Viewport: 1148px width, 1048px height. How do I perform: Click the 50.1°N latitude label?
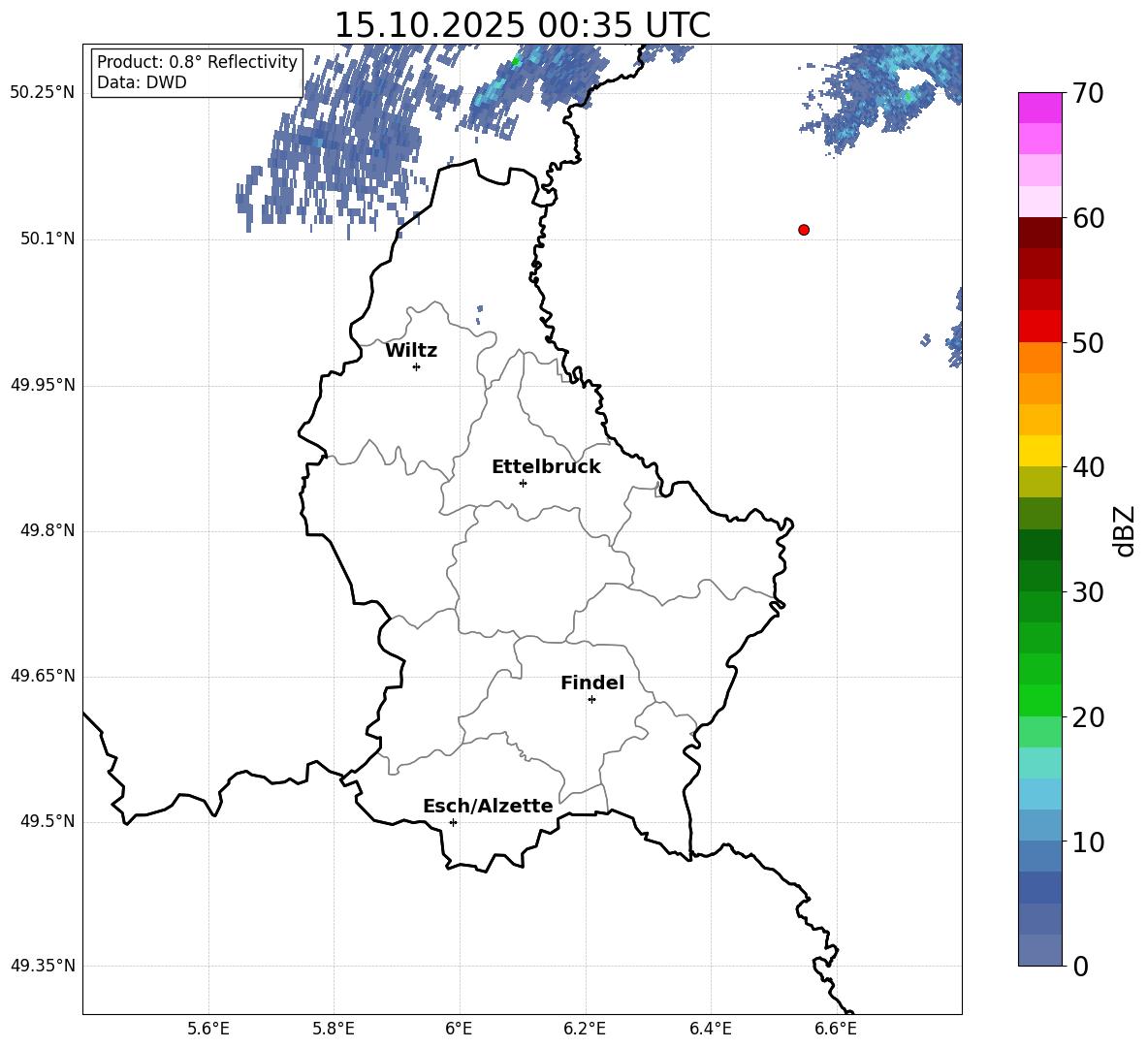click(48, 239)
